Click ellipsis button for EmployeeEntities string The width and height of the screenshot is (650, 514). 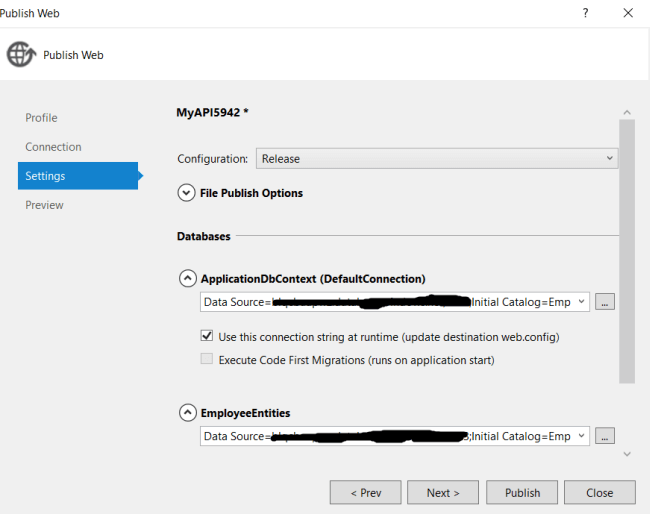pyautogui.click(x=605, y=436)
